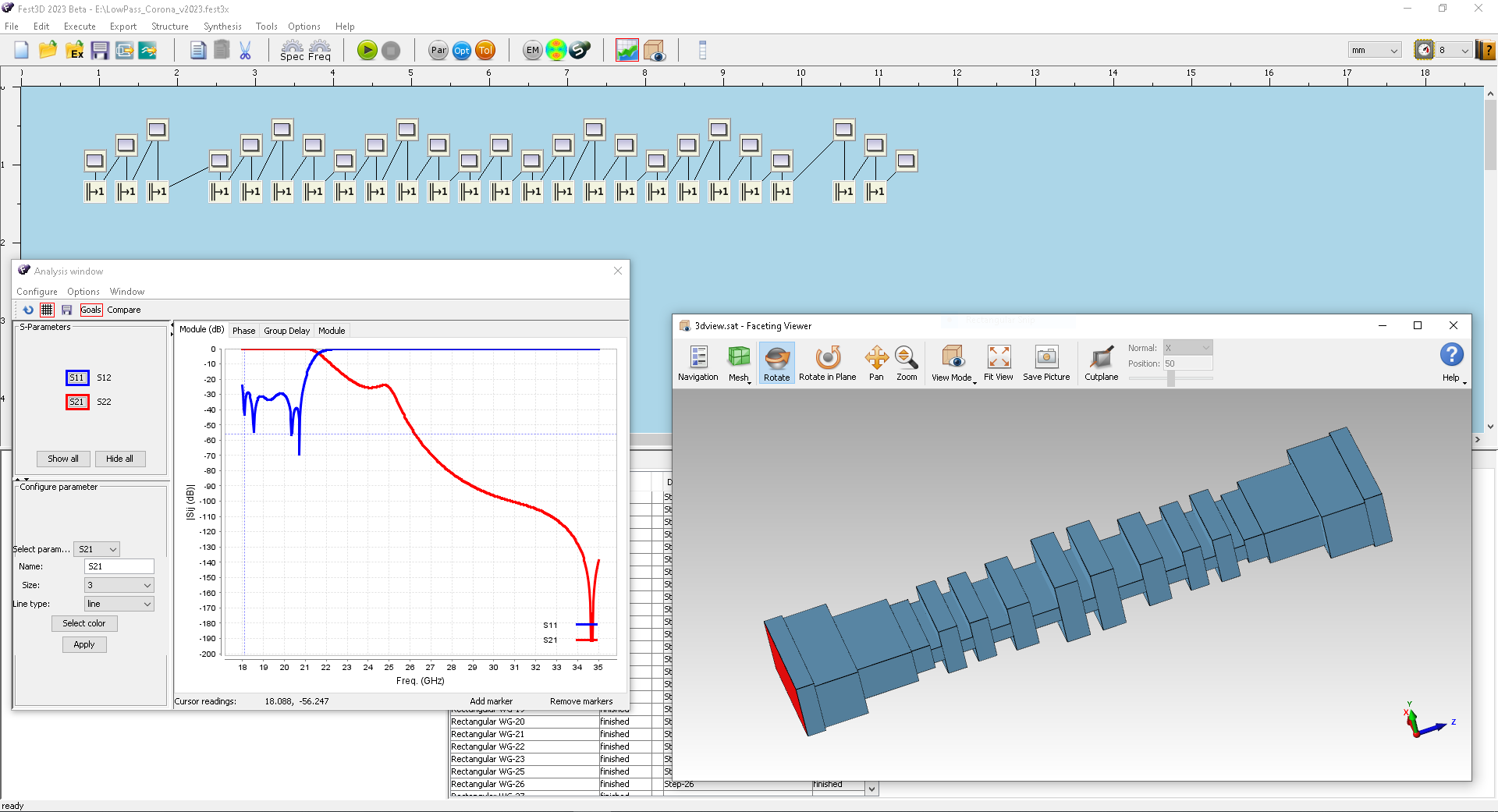Click Hide all in S-Parameters panel

tap(120, 459)
